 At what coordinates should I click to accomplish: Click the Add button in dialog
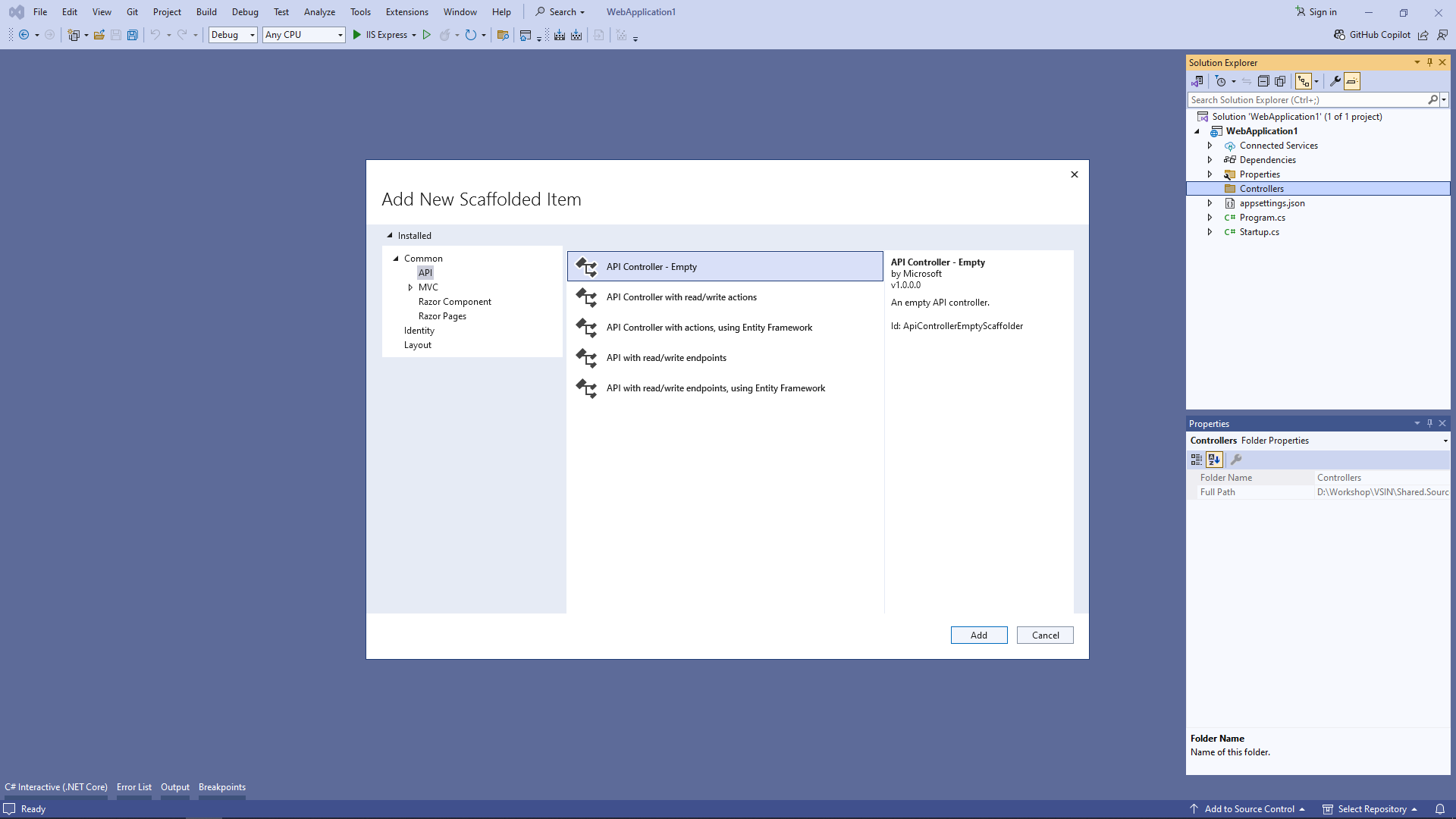978,635
